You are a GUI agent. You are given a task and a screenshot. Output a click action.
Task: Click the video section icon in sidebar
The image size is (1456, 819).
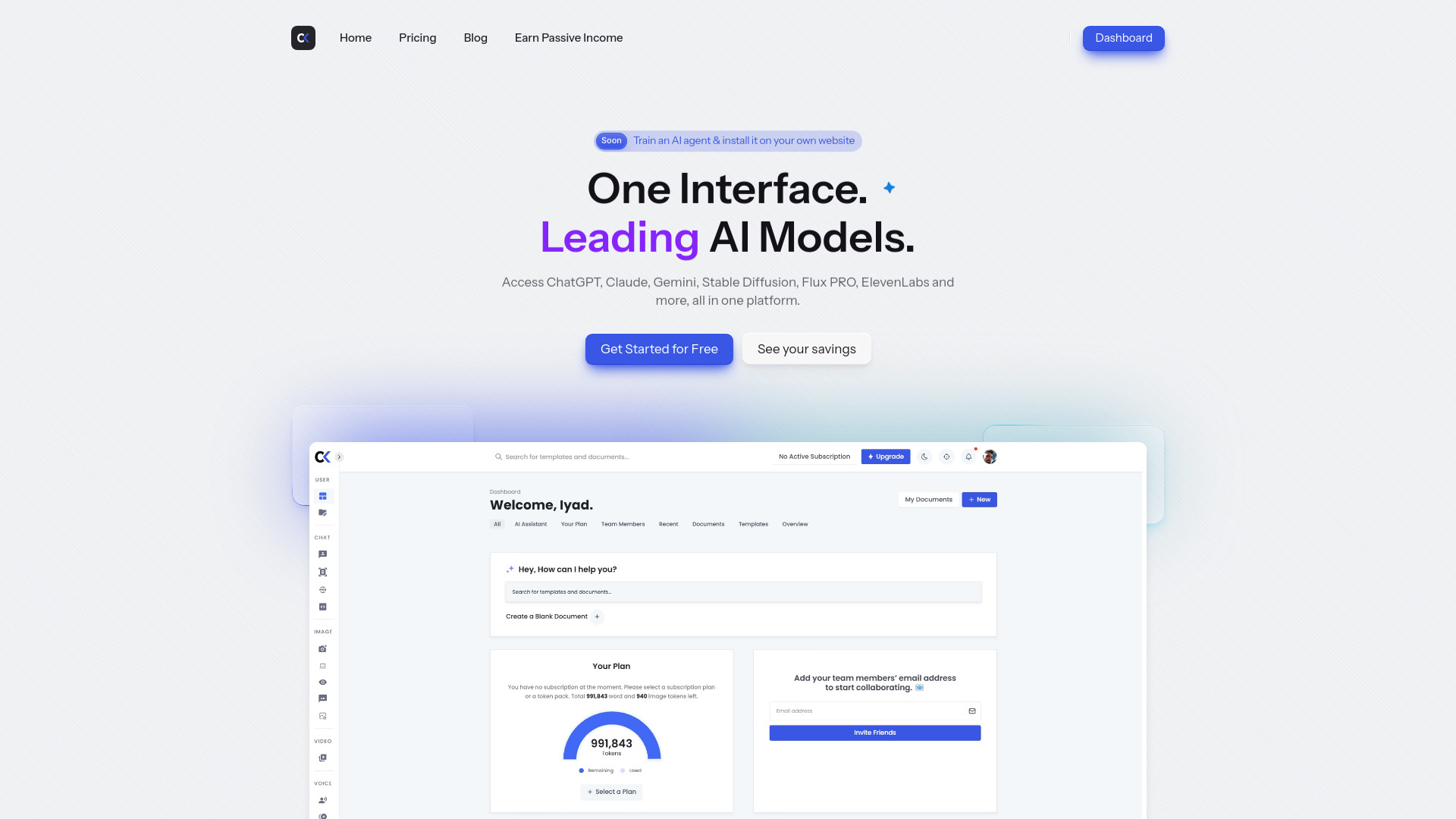click(x=323, y=757)
